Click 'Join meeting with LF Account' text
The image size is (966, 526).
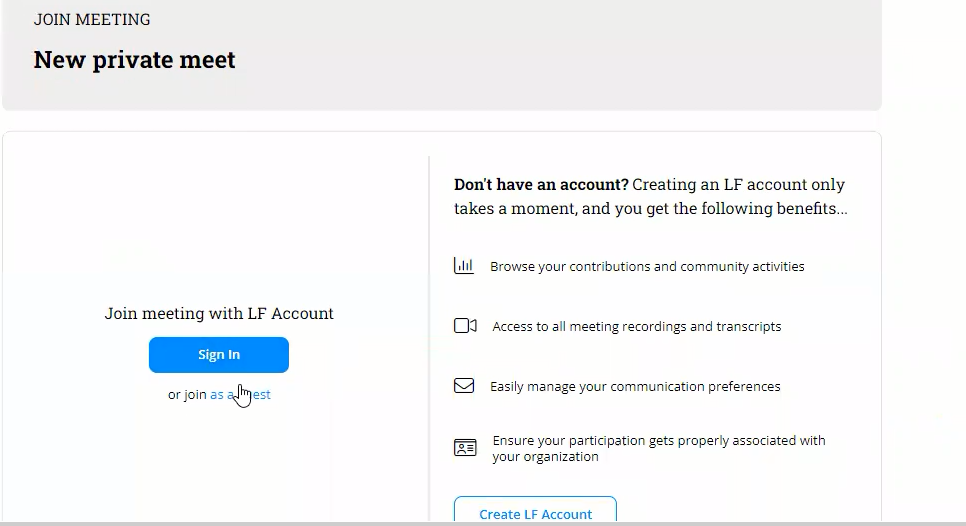click(x=219, y=314)
